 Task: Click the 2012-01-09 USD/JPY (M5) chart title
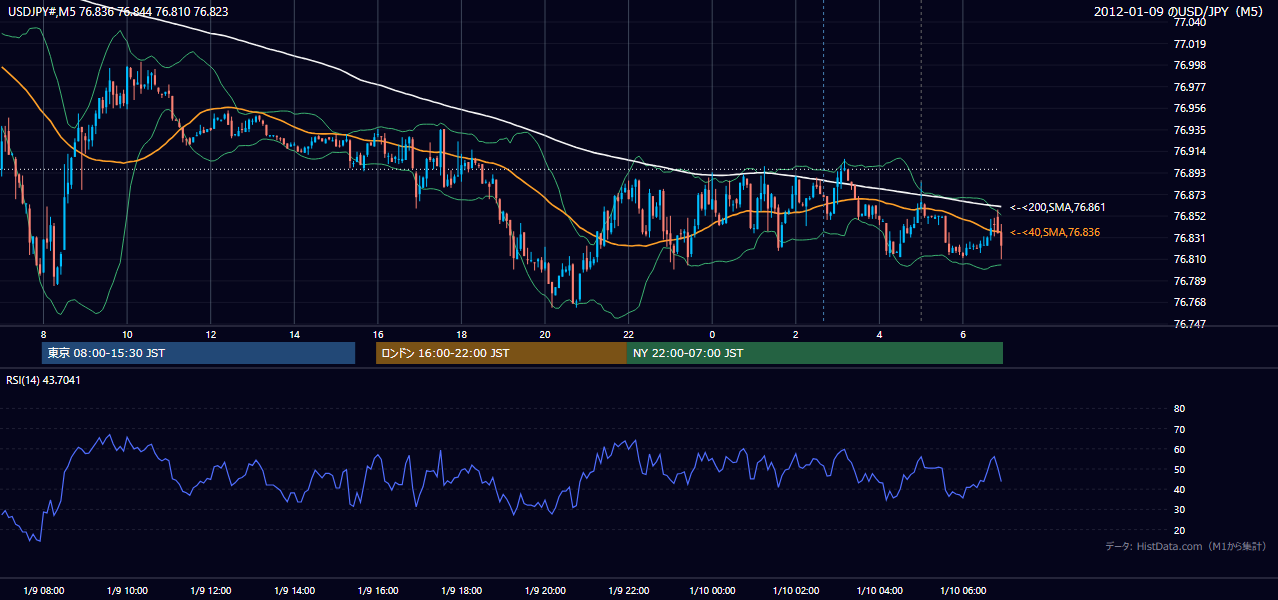pos(1179,11)
